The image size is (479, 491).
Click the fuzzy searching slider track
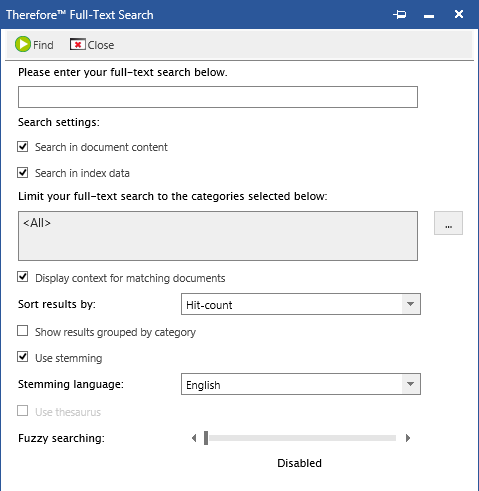pos(302,438)
